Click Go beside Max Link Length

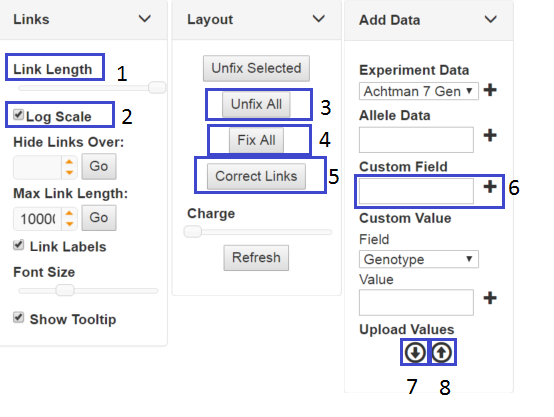pyautogui.click(x=99, y=218)
